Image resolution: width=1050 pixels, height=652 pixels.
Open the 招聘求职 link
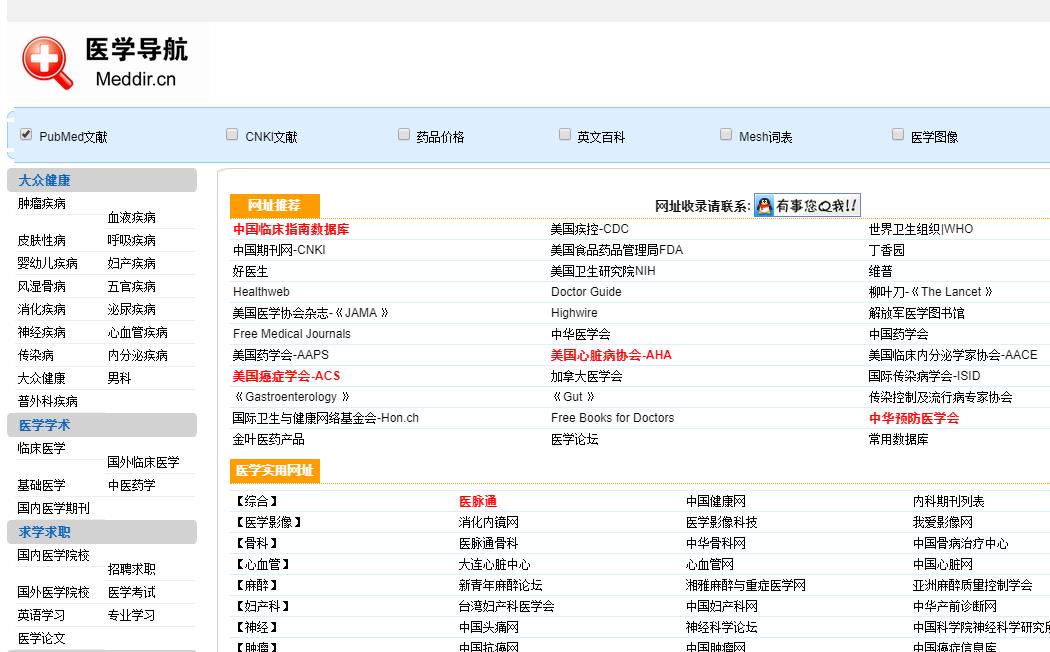[131, 570]
